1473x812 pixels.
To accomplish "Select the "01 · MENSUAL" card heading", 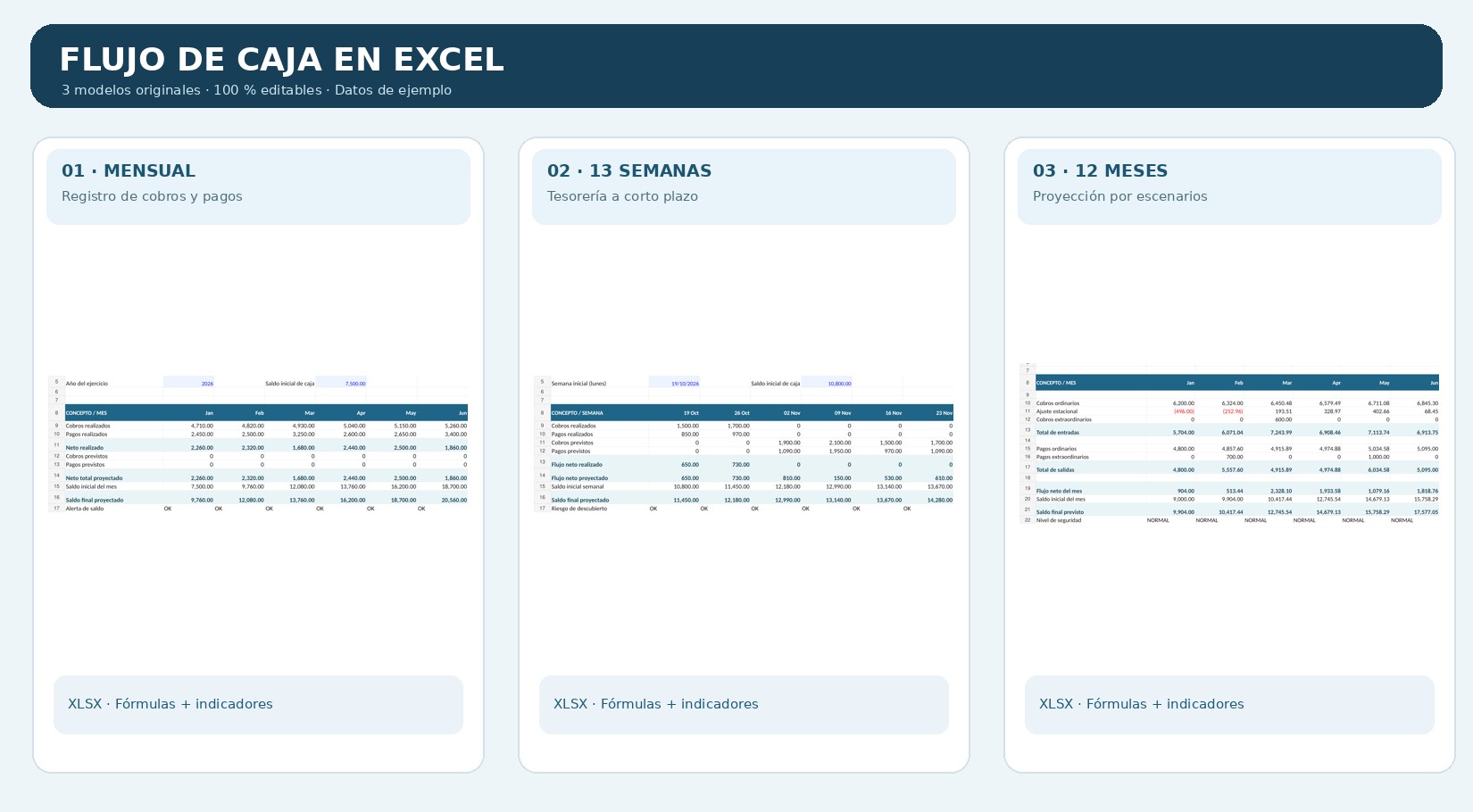I will click(129, 170).
